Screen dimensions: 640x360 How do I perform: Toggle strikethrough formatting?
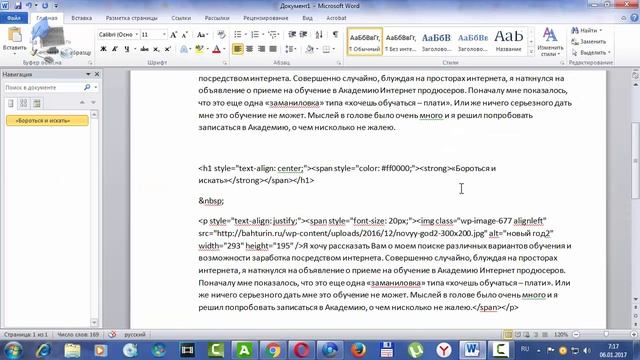[x=144, y=49]
